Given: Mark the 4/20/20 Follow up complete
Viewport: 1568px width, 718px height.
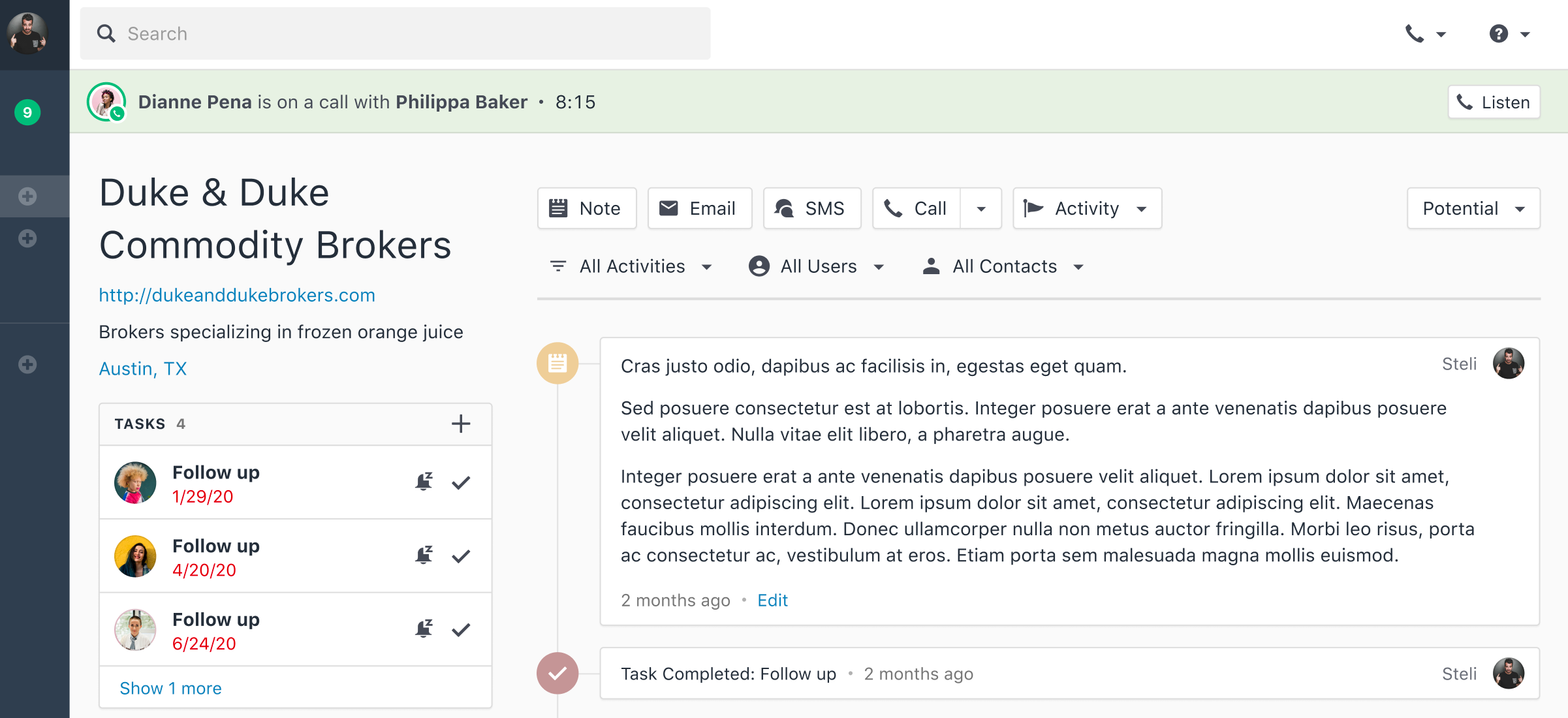Looking at the screenshot, I should (461, 556).
